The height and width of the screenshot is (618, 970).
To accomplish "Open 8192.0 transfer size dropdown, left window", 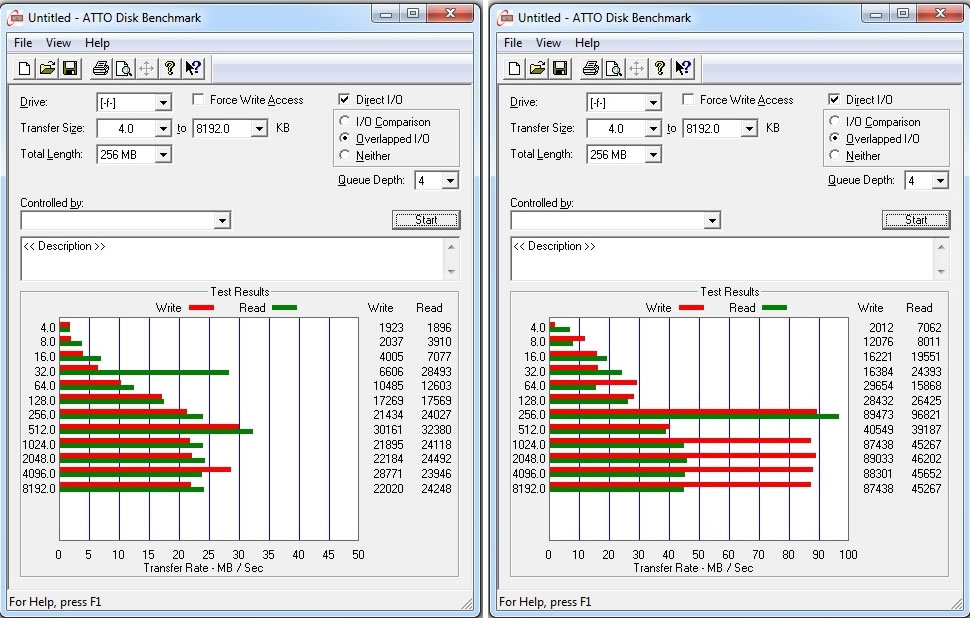I will coord(260,129).
